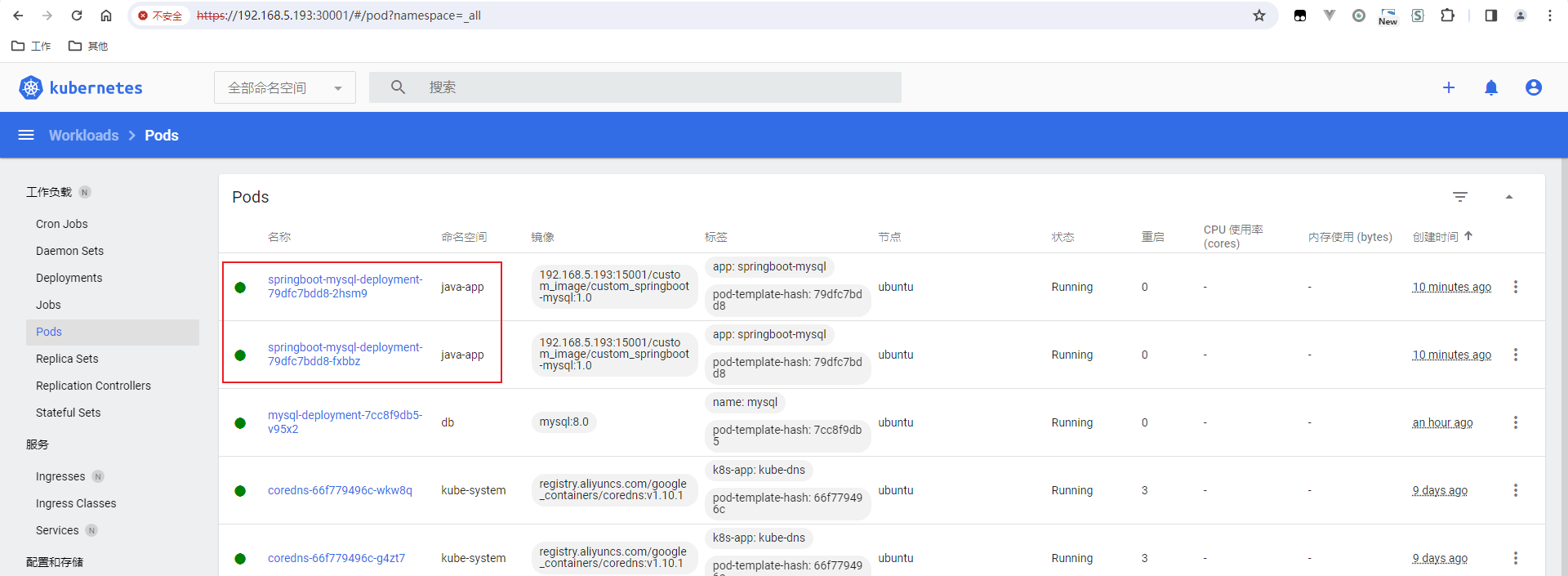The image size is (1568, 576).
Task: Open the 工作 bookmarks folder
Action: (31, 46)
